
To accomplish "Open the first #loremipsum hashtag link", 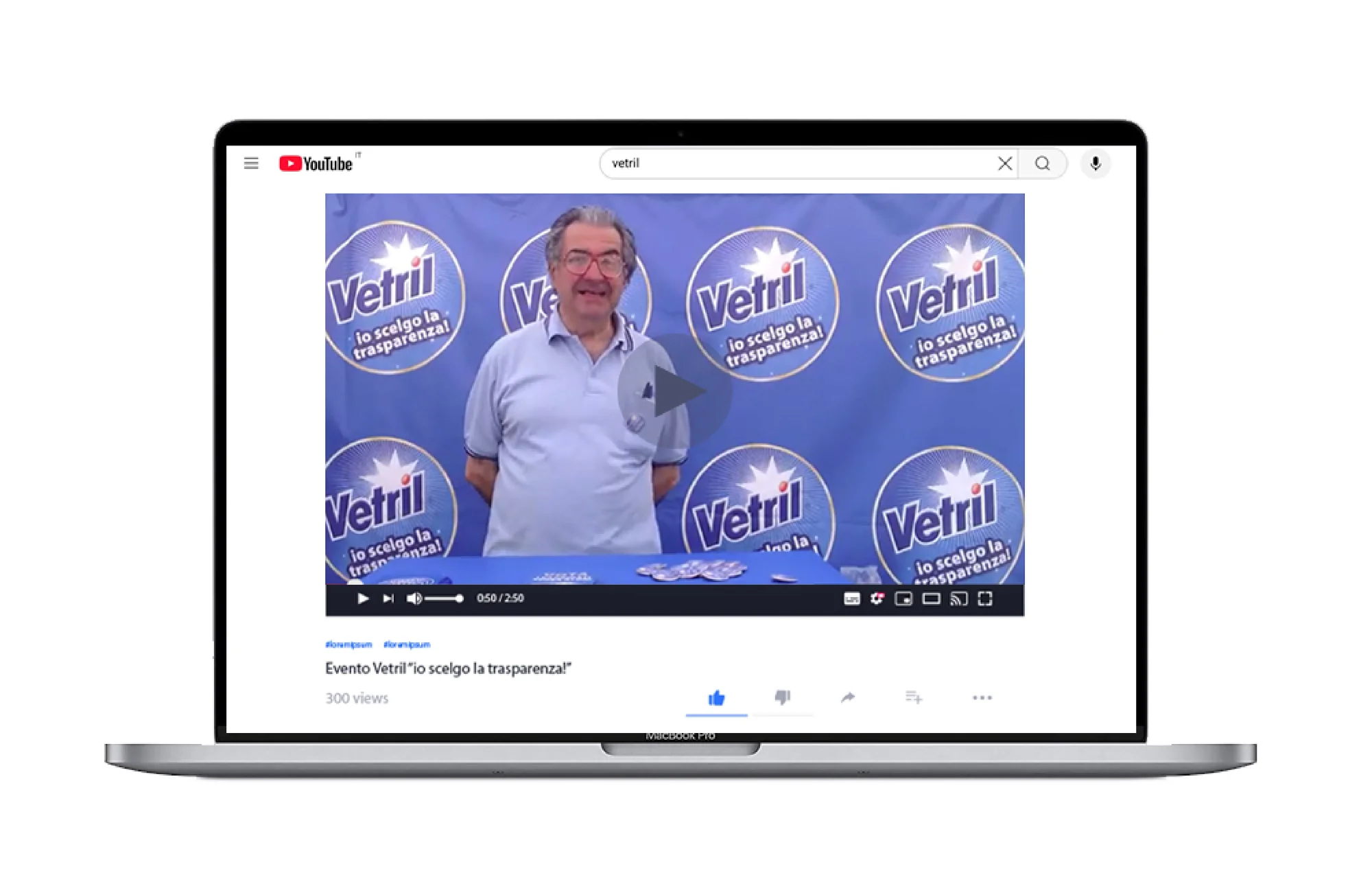I will coord(348,644).
